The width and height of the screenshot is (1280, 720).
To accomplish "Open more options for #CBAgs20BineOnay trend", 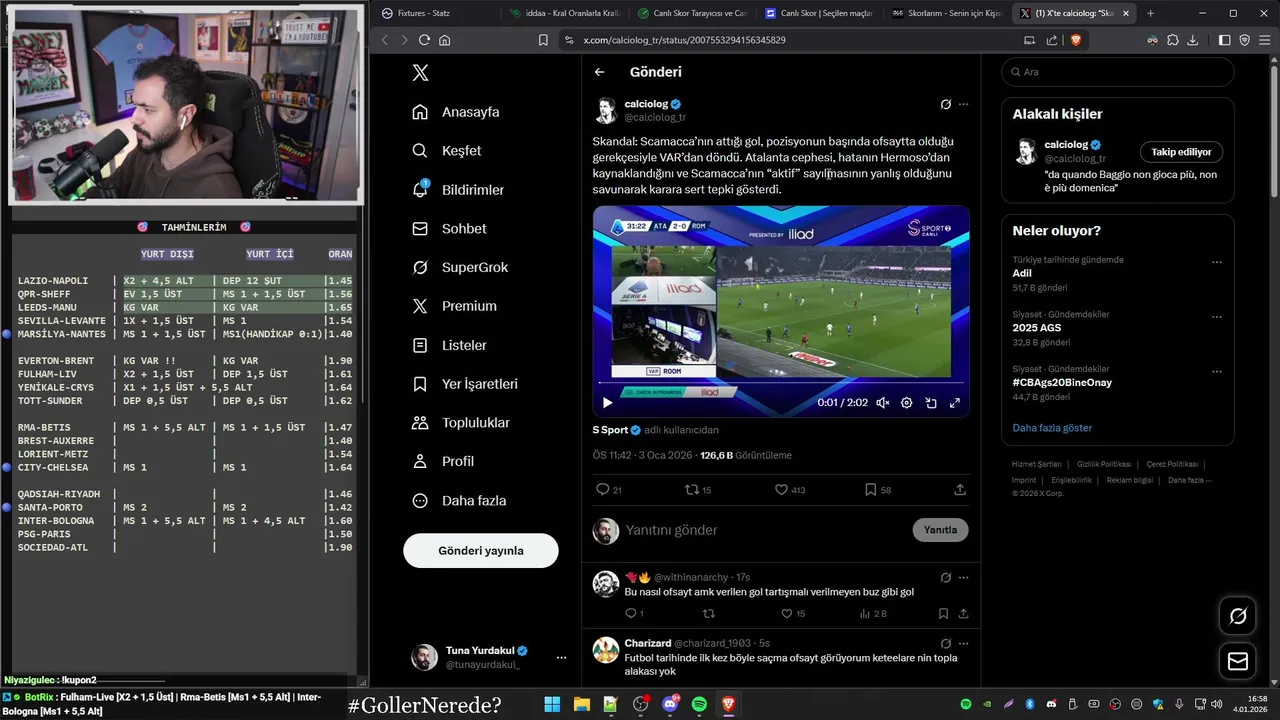I will point(1216,372).
